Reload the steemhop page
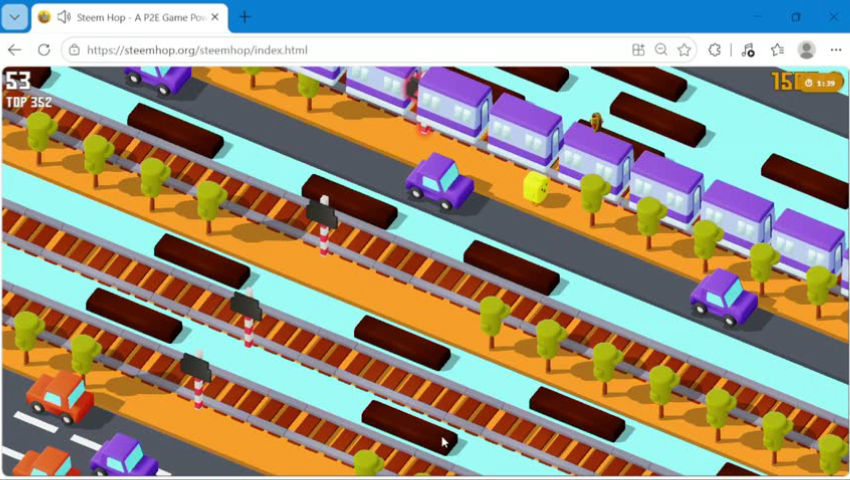 click(x=44, y=50)
